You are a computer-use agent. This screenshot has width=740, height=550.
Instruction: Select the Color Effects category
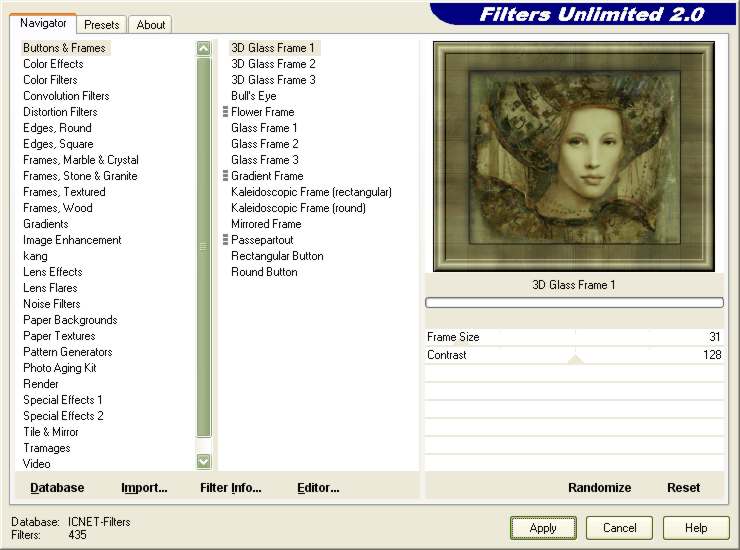(x=53, y=64)
